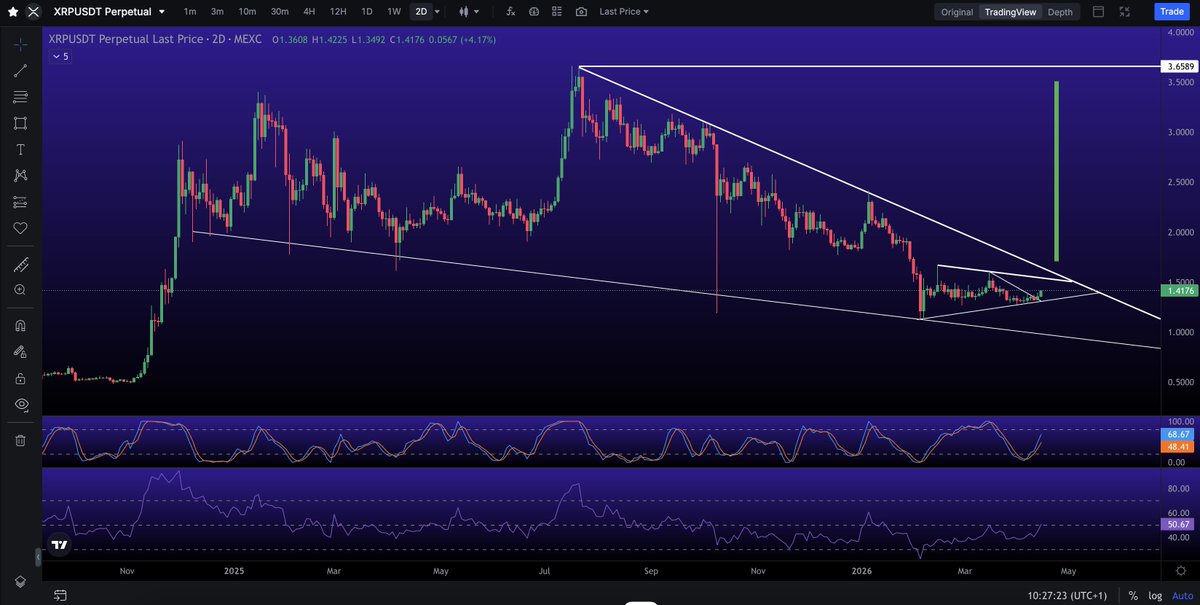Select the 12H timeframe
The image size is (1200, 605).
click(338, 12)
